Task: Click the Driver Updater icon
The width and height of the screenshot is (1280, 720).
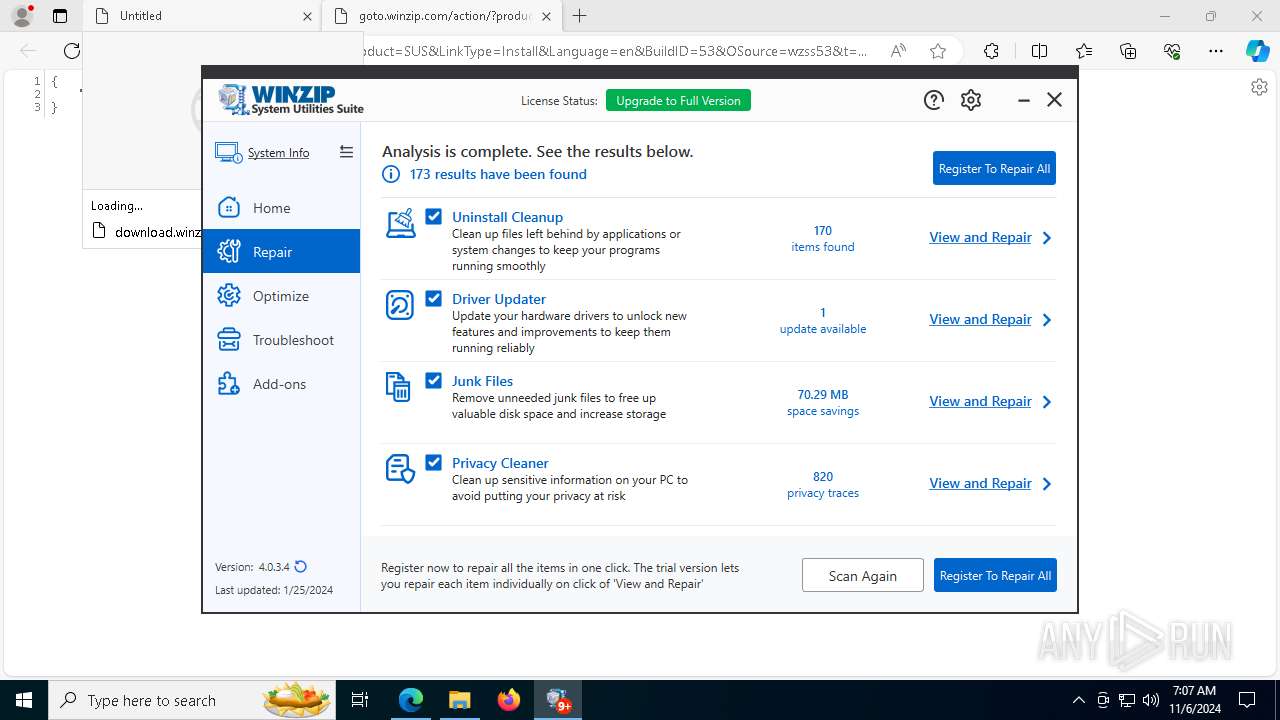Action: click(x=400, y=305)
